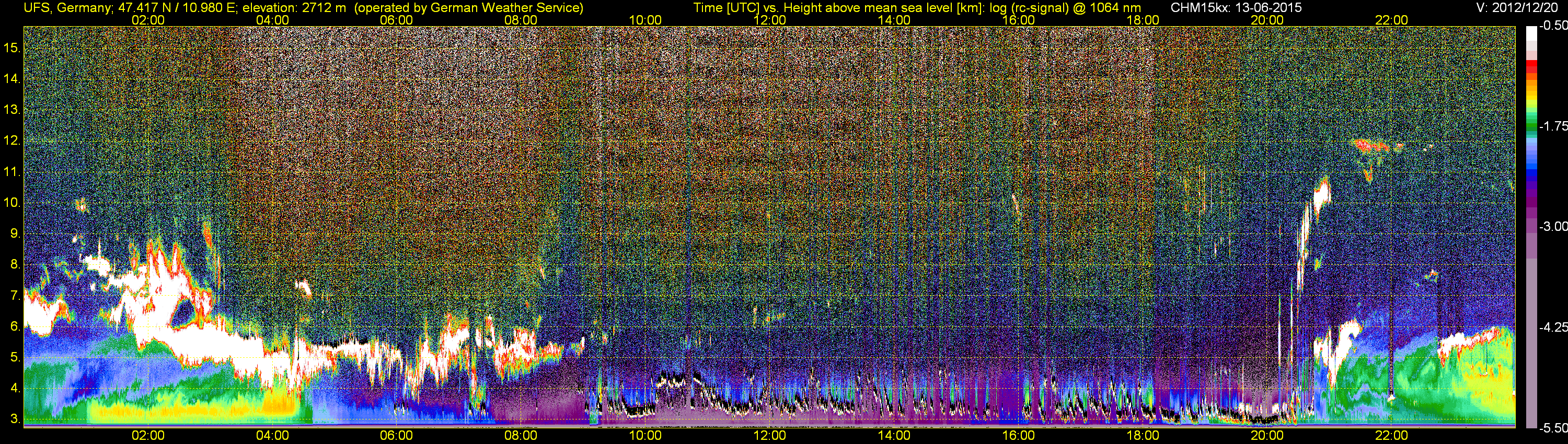Click the -3.00 value on the colorbar
Screen dimensions: 1568x444
click(x=1553, y=226)
